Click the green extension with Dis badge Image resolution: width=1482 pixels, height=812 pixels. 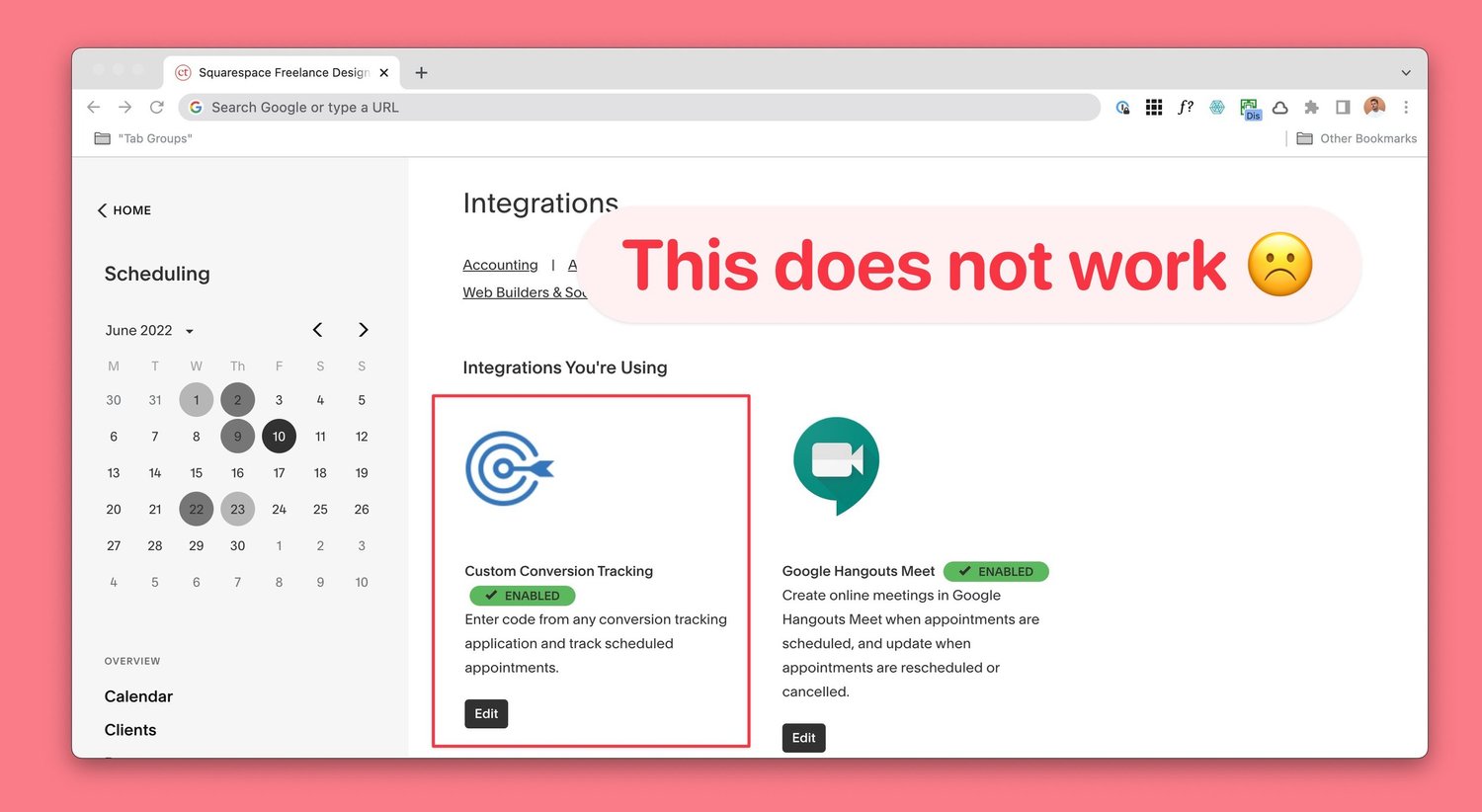[1250, 109]
